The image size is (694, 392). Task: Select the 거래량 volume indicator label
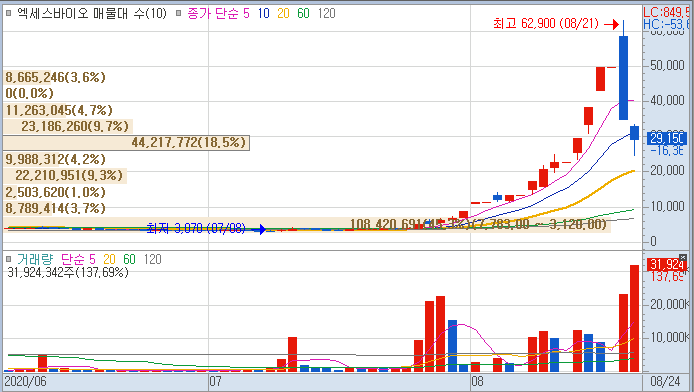35,259
